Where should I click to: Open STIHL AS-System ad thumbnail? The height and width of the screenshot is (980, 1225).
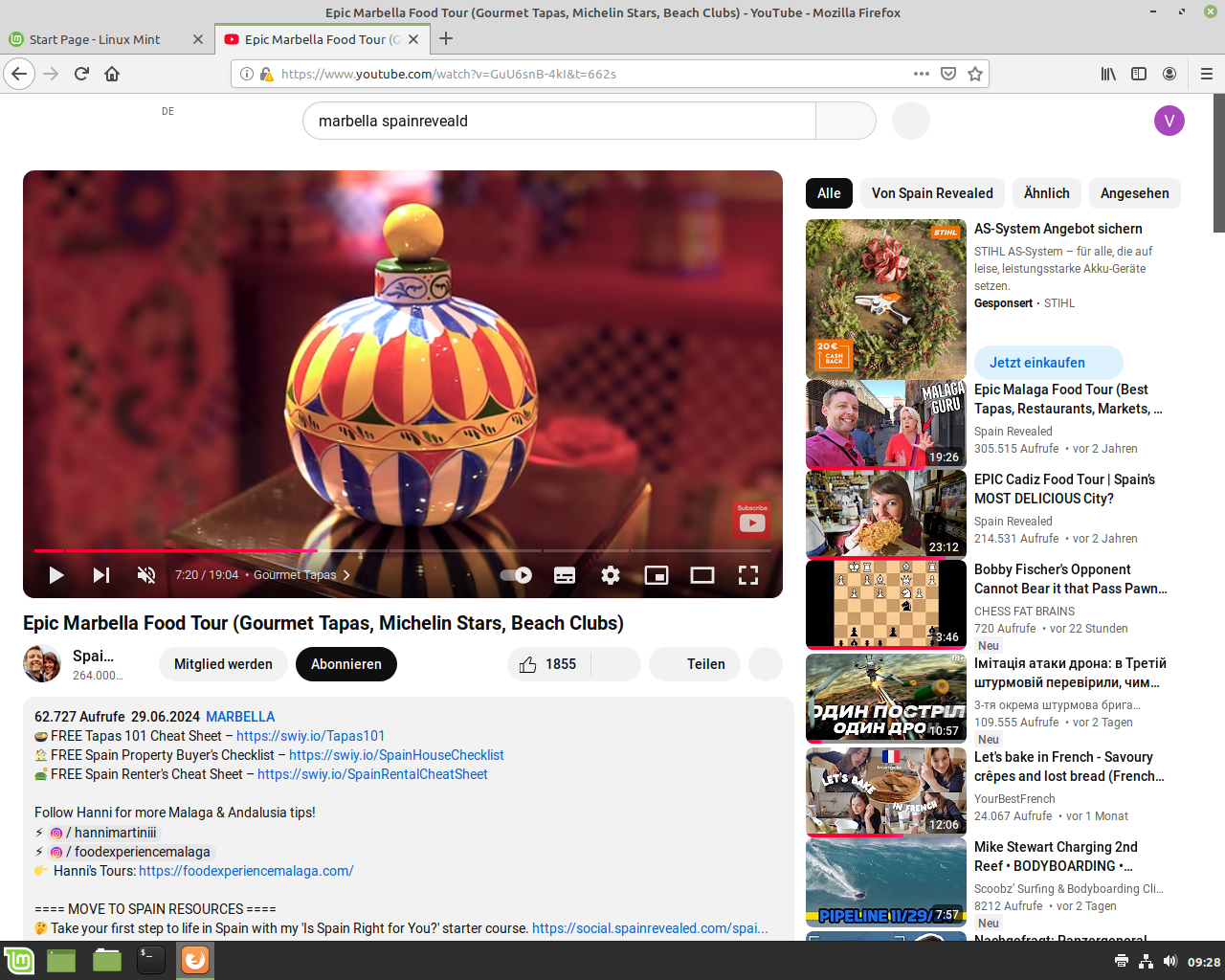click(886, 299)
